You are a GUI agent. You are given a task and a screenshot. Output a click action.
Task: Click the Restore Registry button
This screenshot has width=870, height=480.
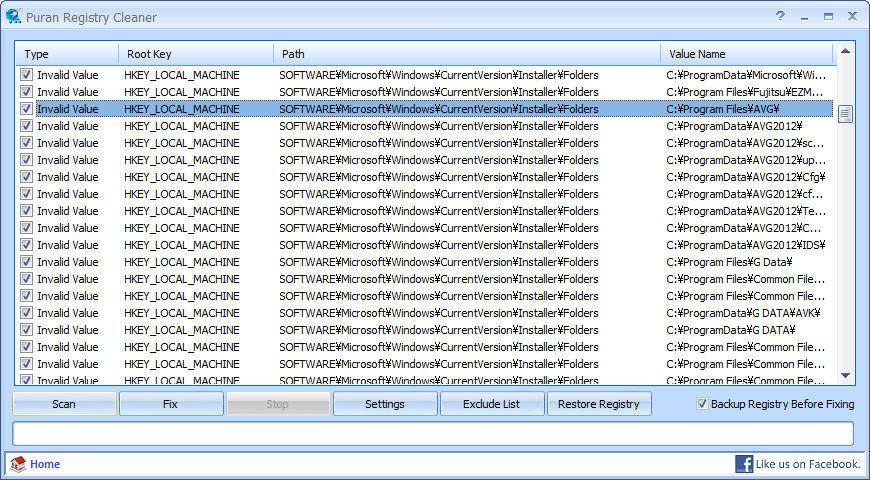[599, 404]
